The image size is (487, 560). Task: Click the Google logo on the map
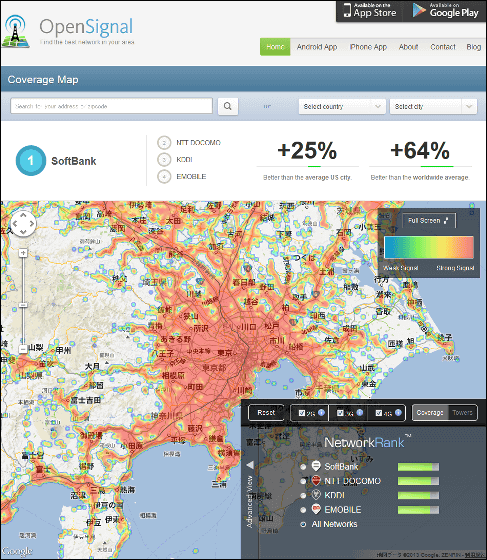click(x=17, y=551)
